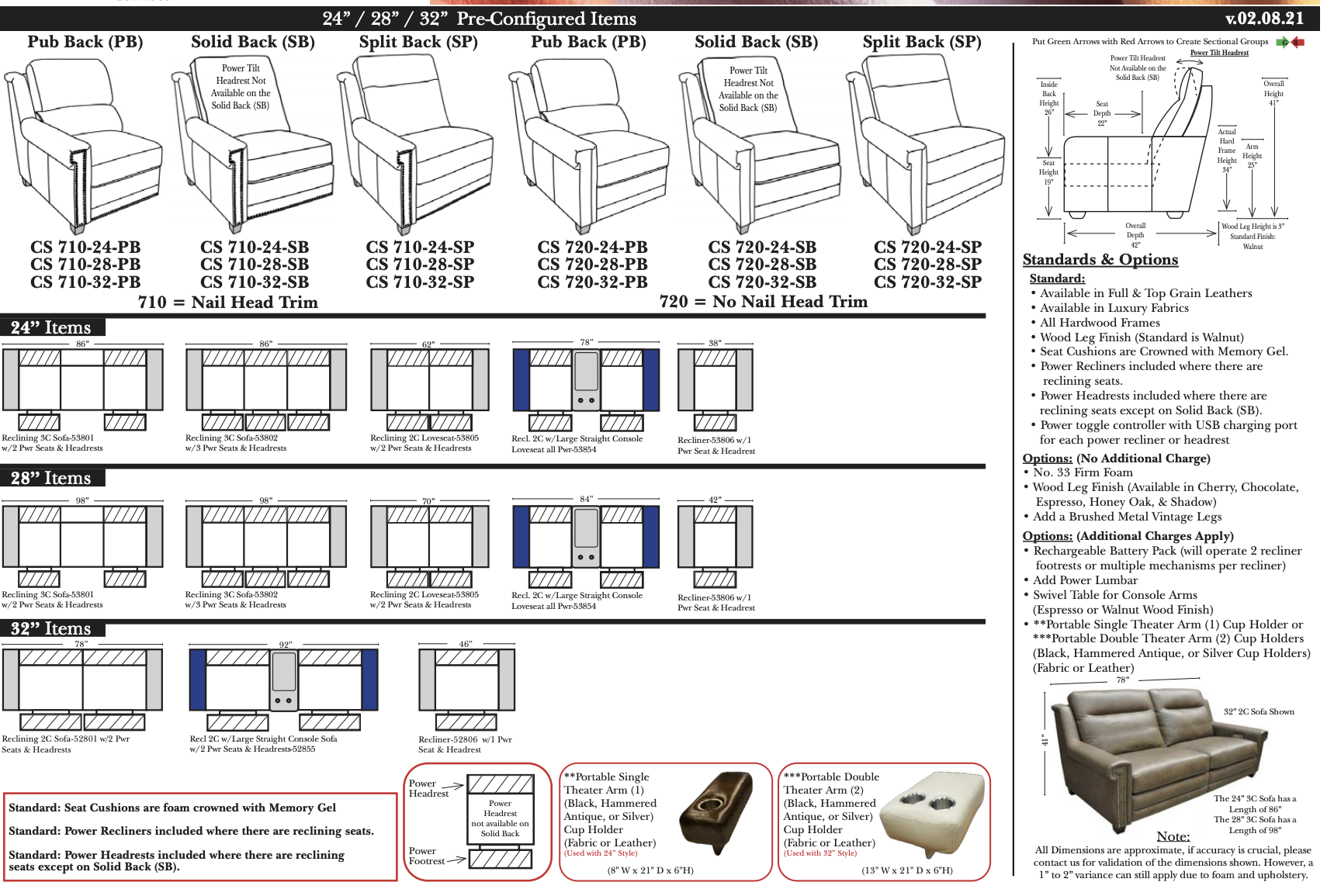Image resolution: width=1334 pixels, height=896 pixels.
Task: Click the red arrow icon
Action: 1298,42
